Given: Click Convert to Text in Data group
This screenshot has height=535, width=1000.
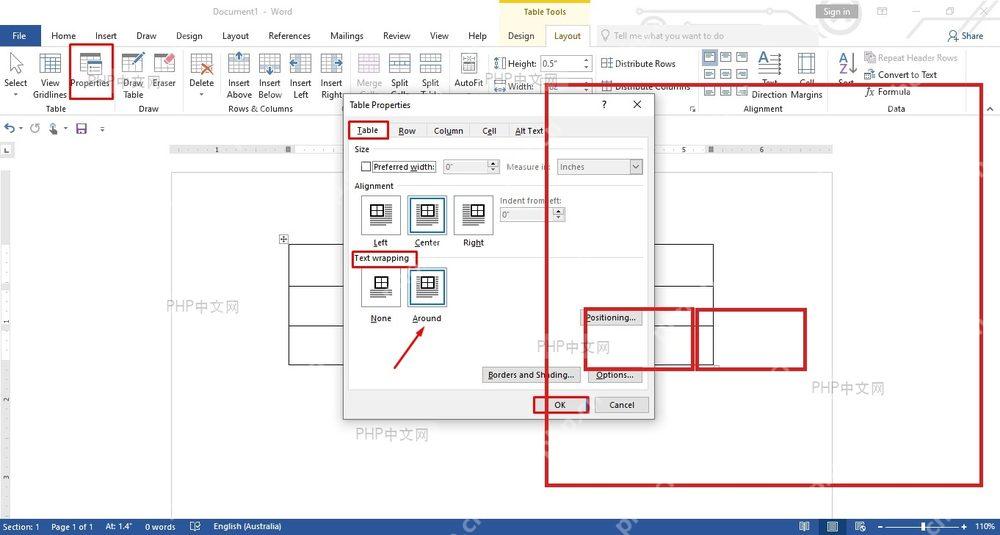Looking at the screenshot, I should point(901,75).
